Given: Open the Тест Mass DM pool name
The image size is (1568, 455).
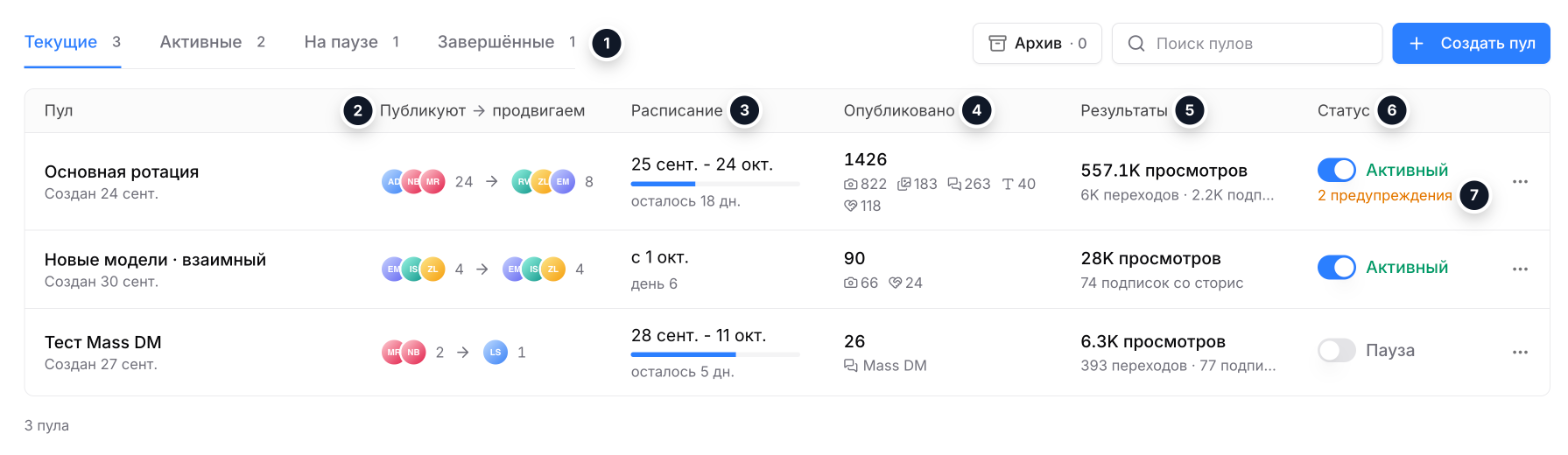Looking at the screenshot, I should 103,342.
